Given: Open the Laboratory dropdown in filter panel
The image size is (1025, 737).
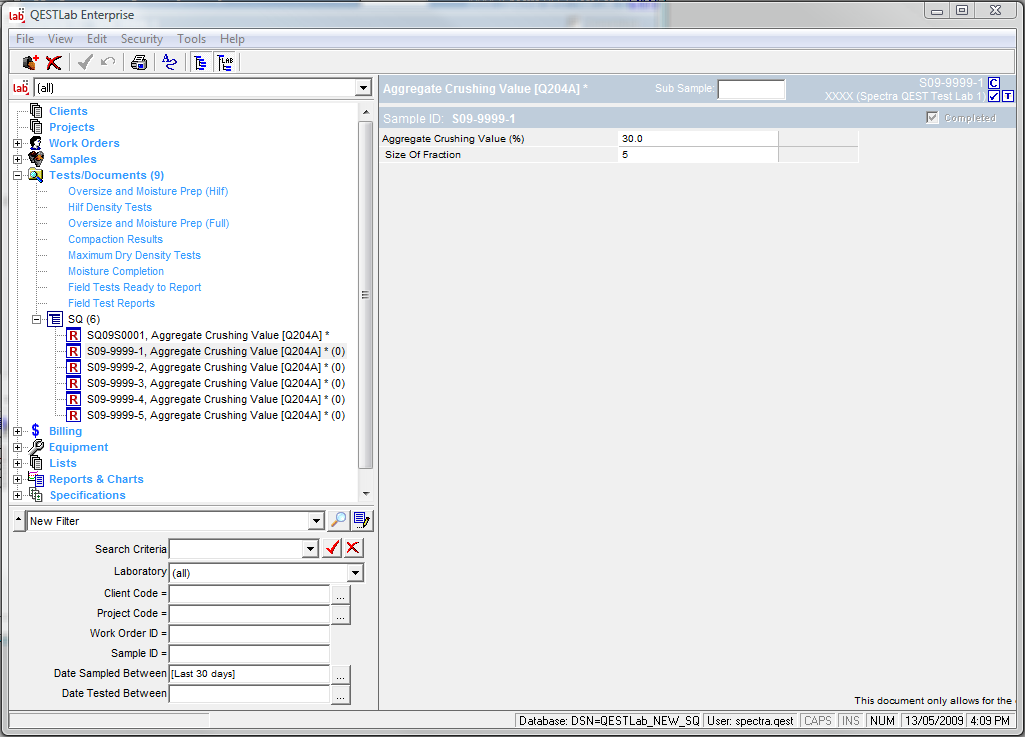Looking at the screenshot, I should pos(355,573).
